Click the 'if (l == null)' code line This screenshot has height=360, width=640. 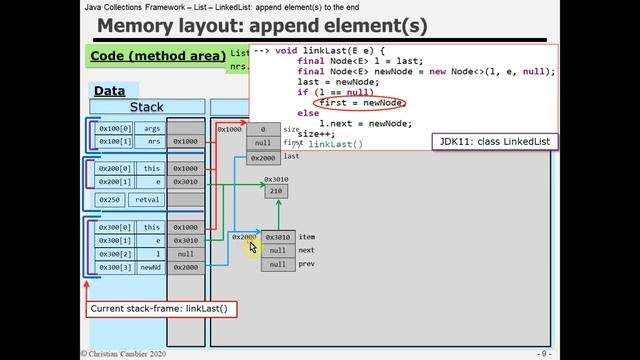(x=336, y=93)
